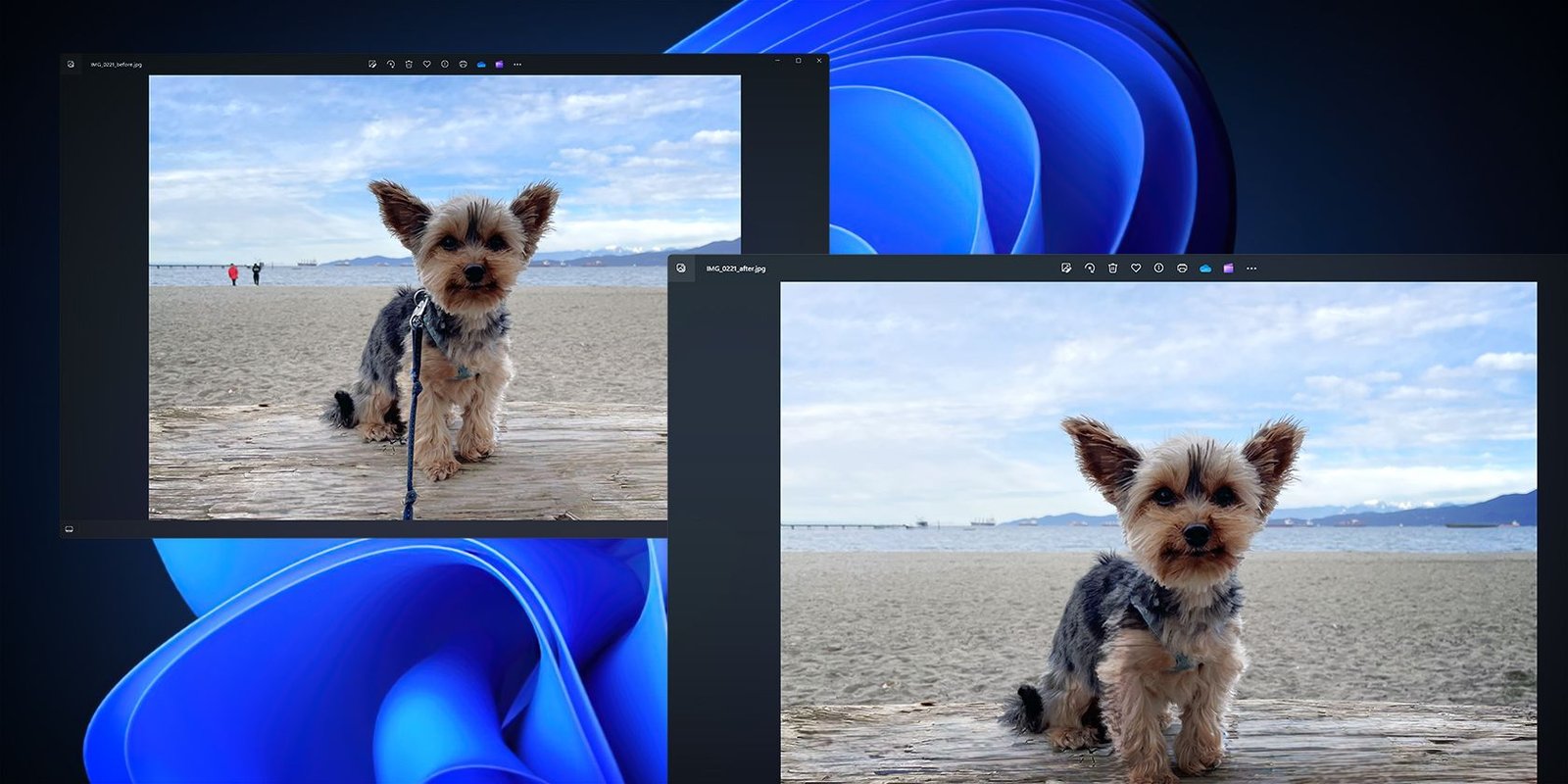The width and height of the screenshot is (1568, 784).
Task: Delete the photo in the before.jpg window
Action: pyautogui.click(x=409, y=65)
